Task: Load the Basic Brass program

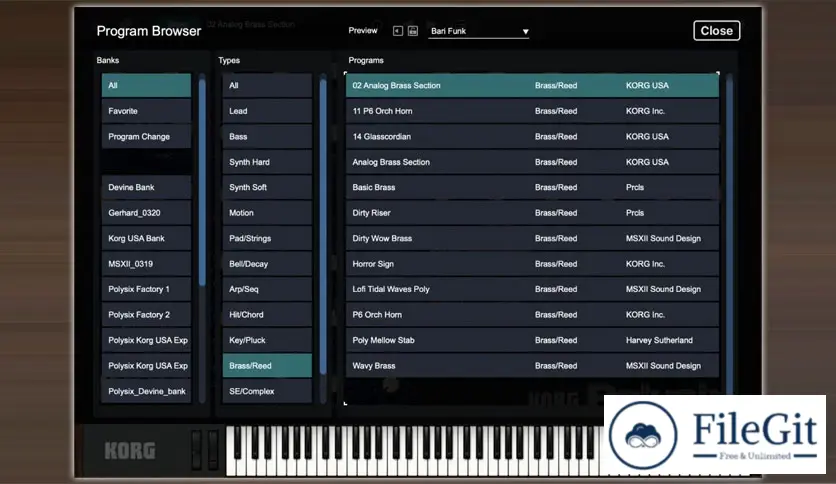Action: pyautogui.click(x=532, y=187)
